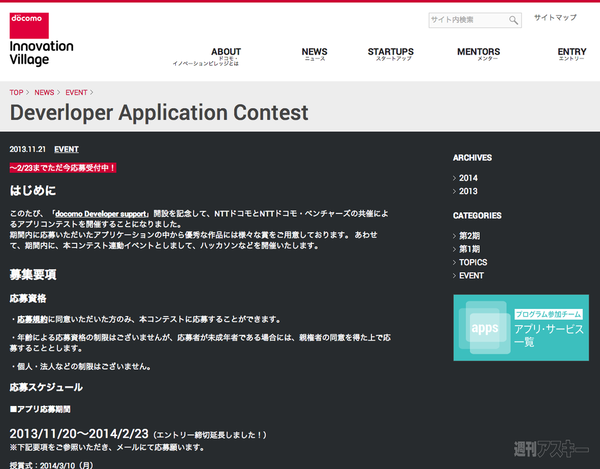This screenshot has width=600, height=469.
Task: Click the 2013.11.21 post date
Action: pyautogui.click(x=28, y=150)
